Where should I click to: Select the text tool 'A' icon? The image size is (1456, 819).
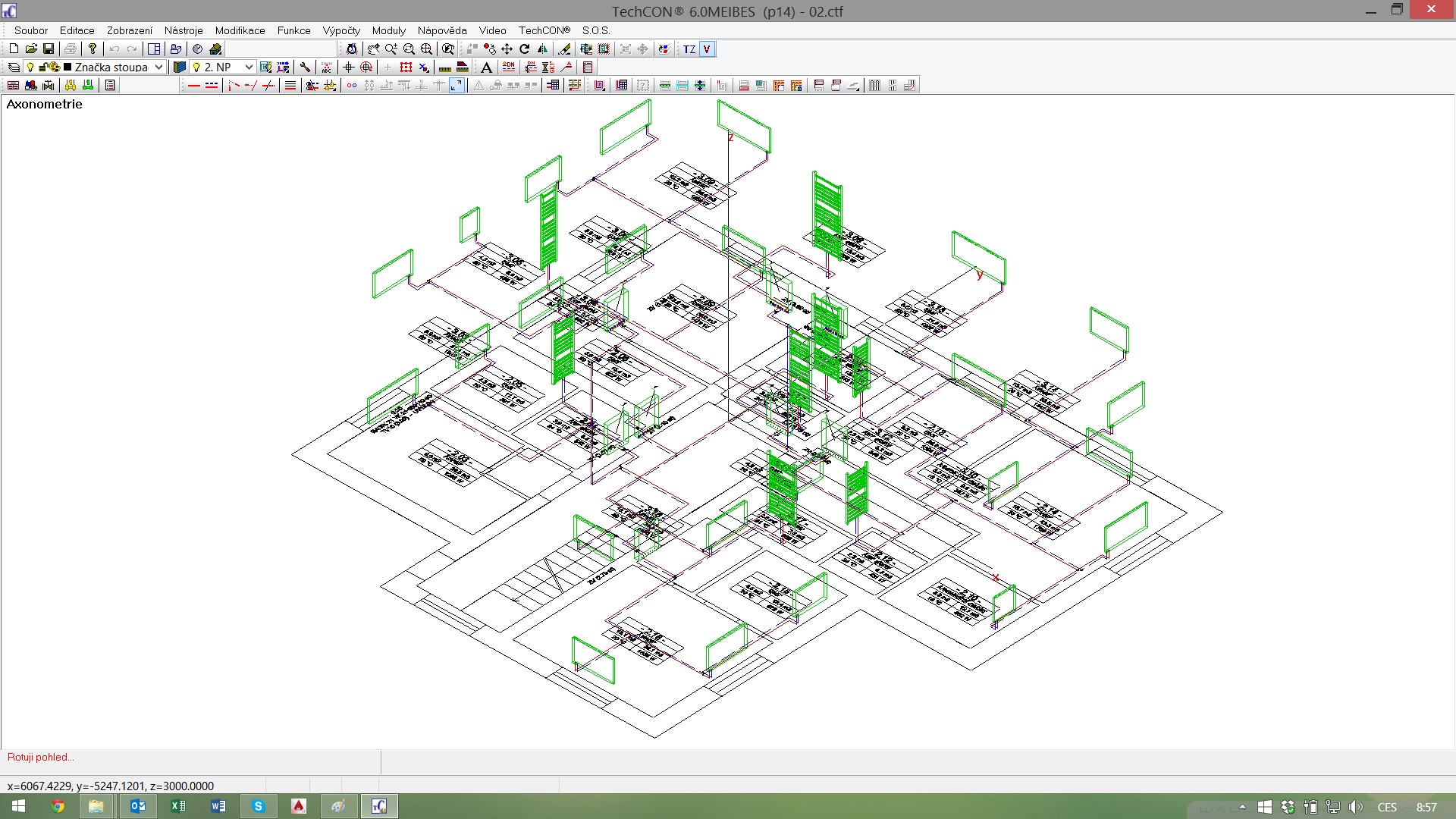(x=486, y=67)
